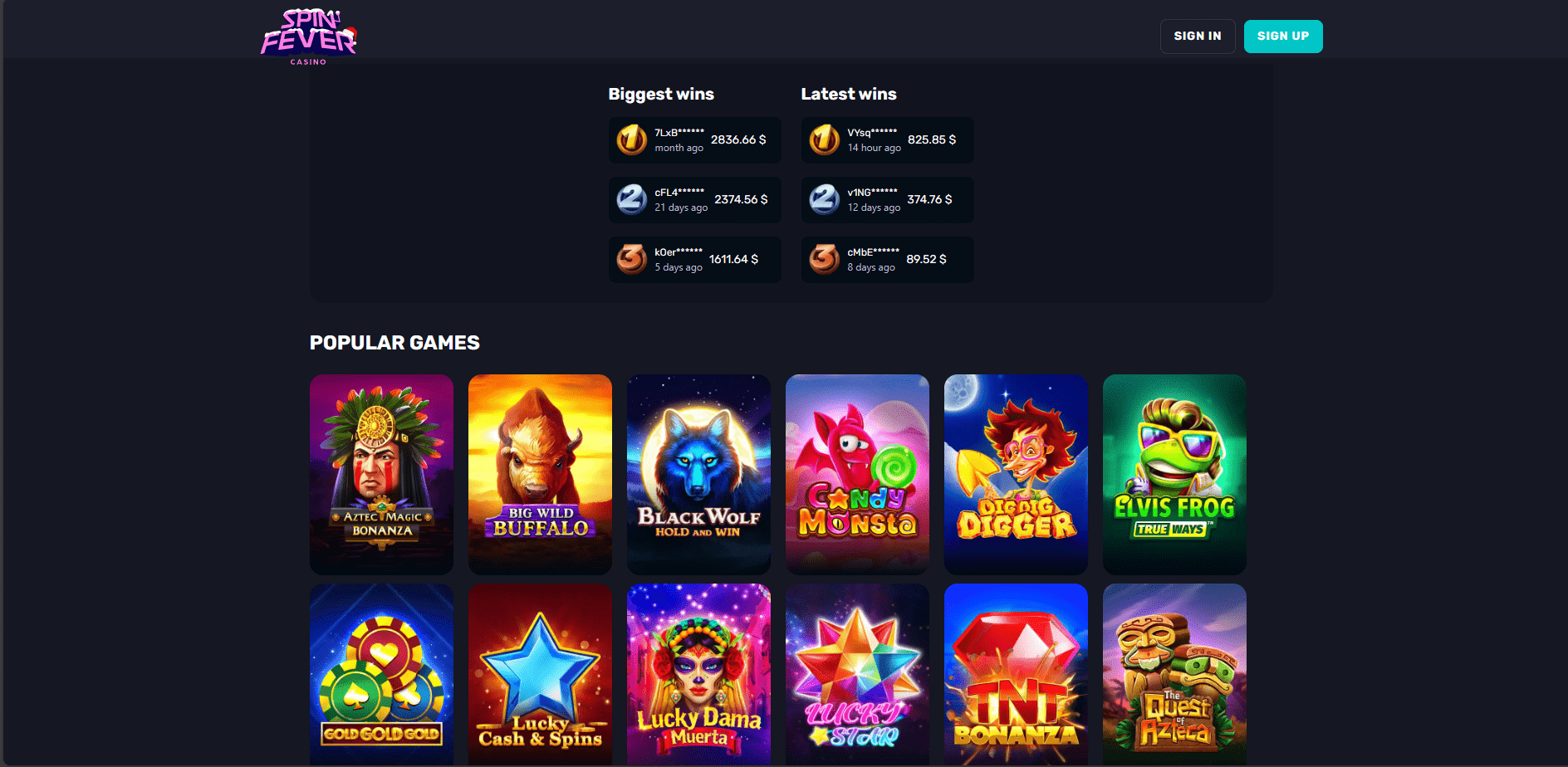Open the Aztec Magic Bonanza game

[381, 475]
